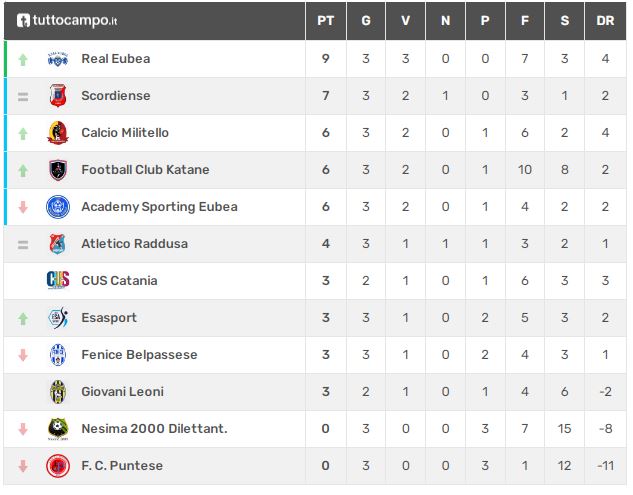This screenshot has width=633, height=495.
Task: Open the Esasport team name link
Action: click(109, 318)
